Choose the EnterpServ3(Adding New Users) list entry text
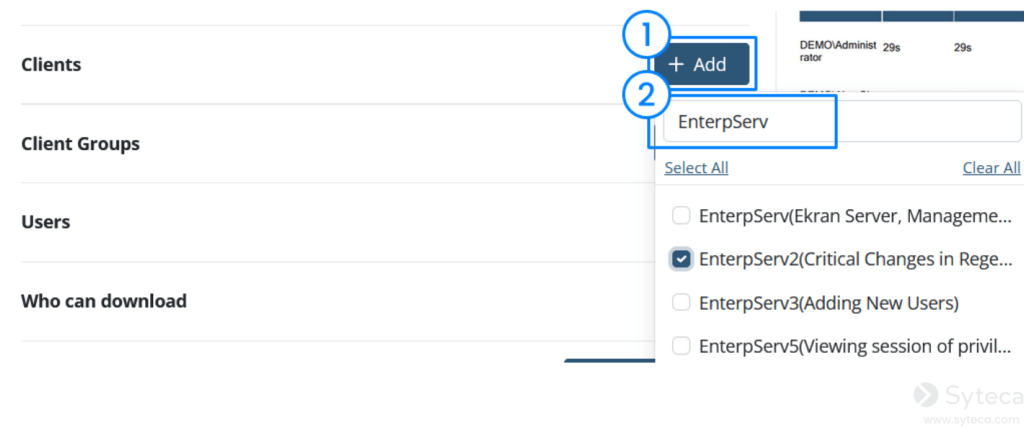1024x447 pixels. coord(829,303)
